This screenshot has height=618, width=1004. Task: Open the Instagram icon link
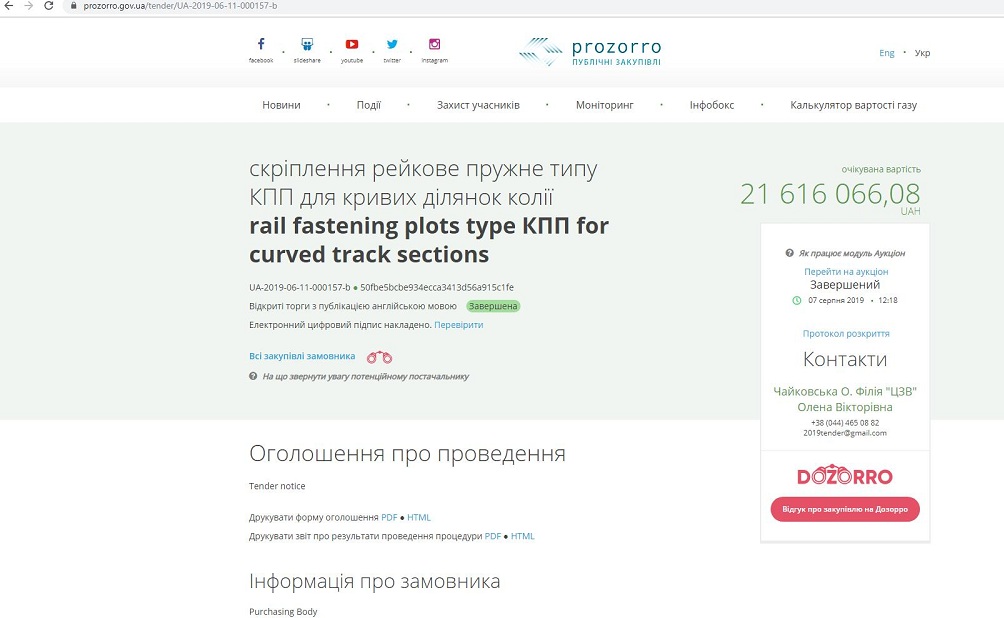tap(434, 45)
